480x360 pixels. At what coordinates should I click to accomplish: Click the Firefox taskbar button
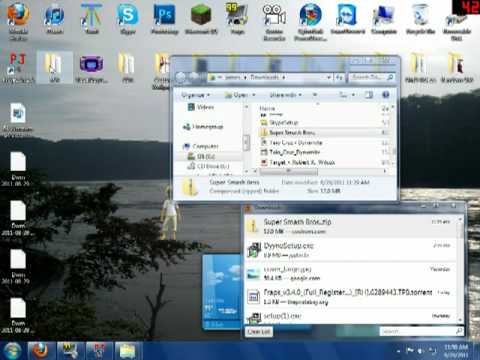click(41, 351)
